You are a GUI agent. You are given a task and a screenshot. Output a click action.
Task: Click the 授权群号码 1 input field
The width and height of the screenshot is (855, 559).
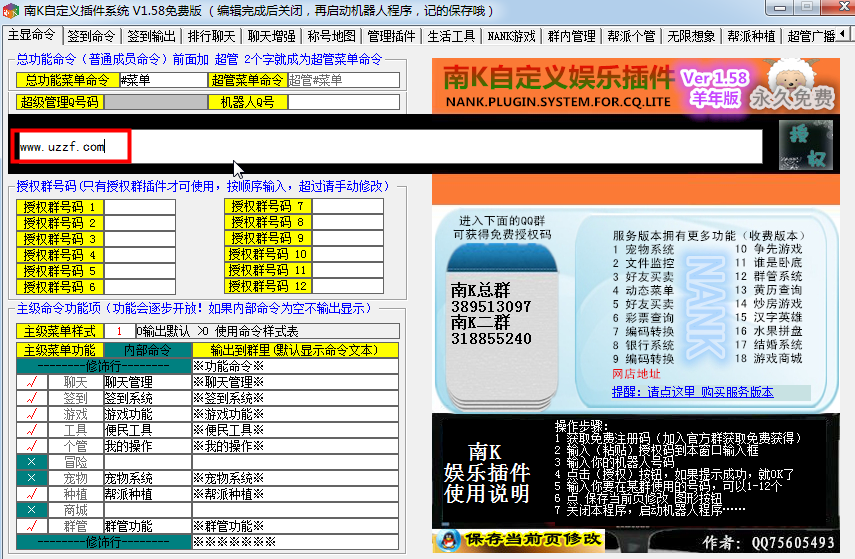coord(140,207)
